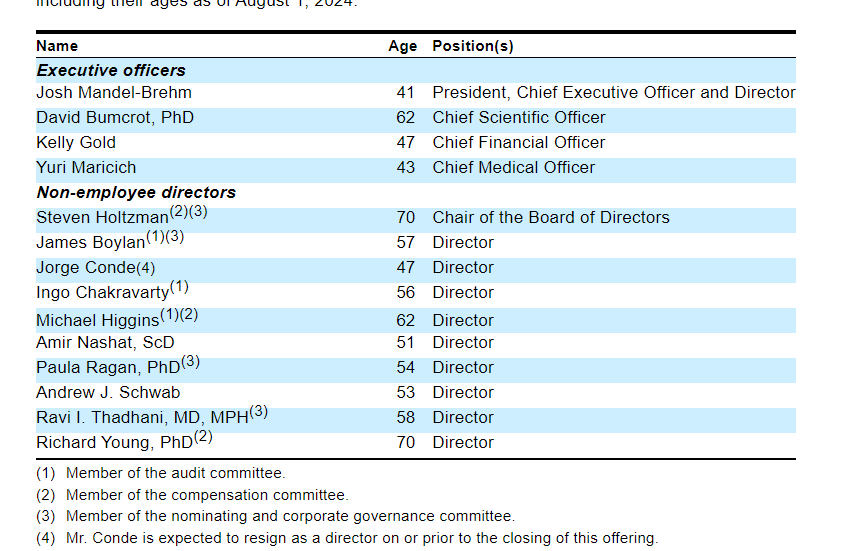Image resolution: width=854 pixels, height=551 pixels.
Task: Select the Executive officers section heading
Action: point(111,71)
